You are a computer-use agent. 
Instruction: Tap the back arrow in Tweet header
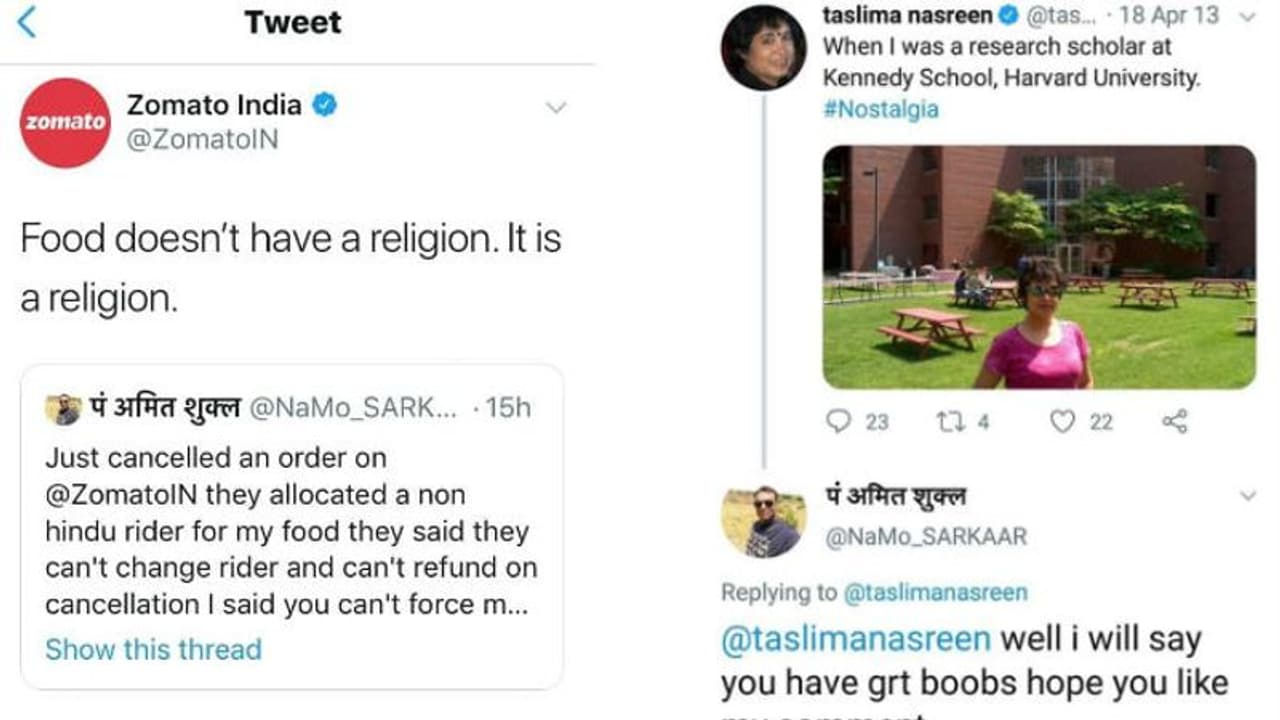[x=27, y=21]
